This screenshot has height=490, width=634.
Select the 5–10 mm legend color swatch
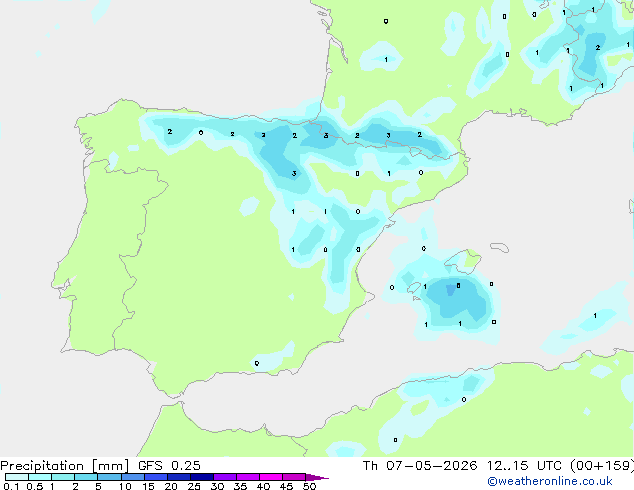(x=109, y=477)
